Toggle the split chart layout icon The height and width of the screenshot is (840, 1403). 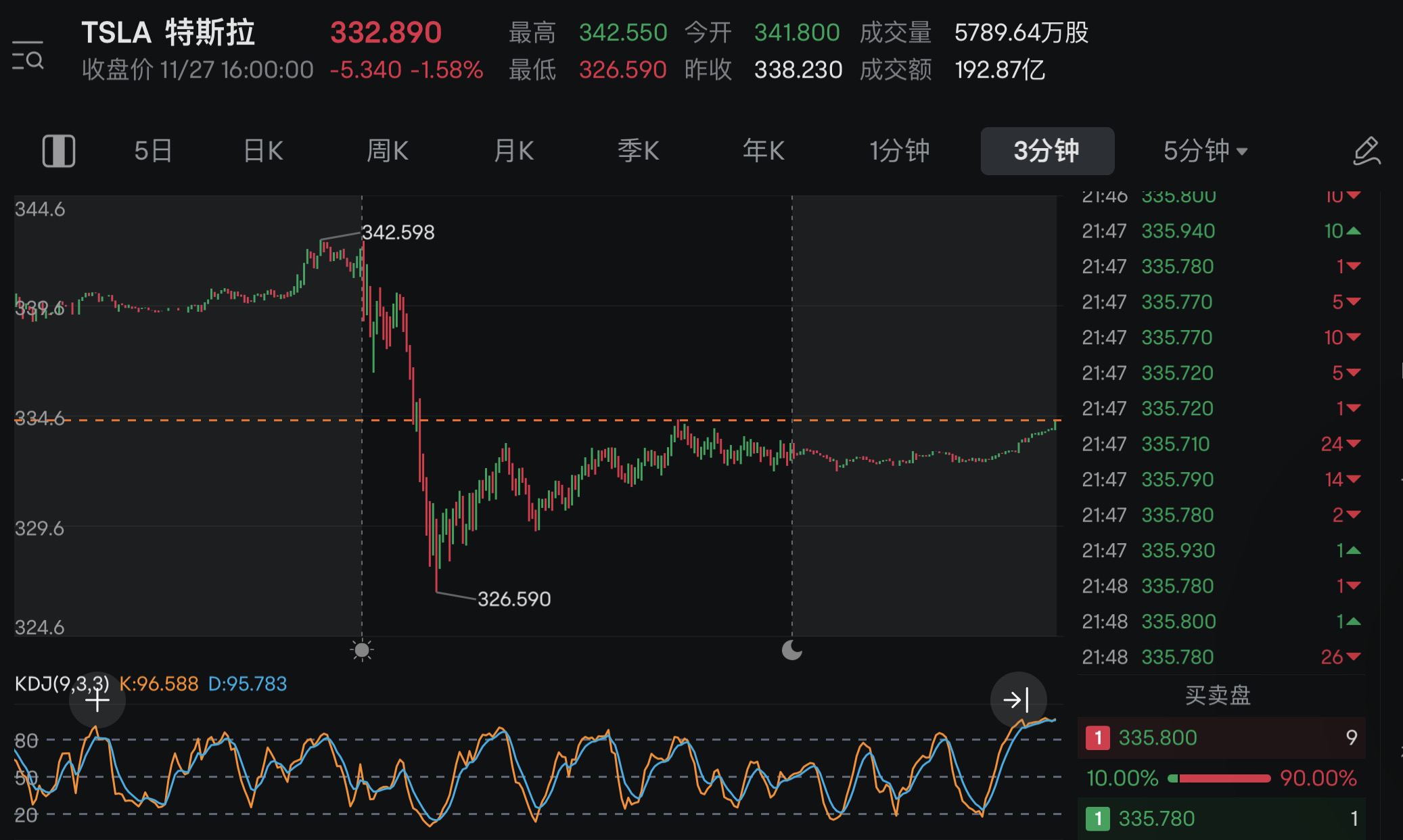[x=59, y=150]
